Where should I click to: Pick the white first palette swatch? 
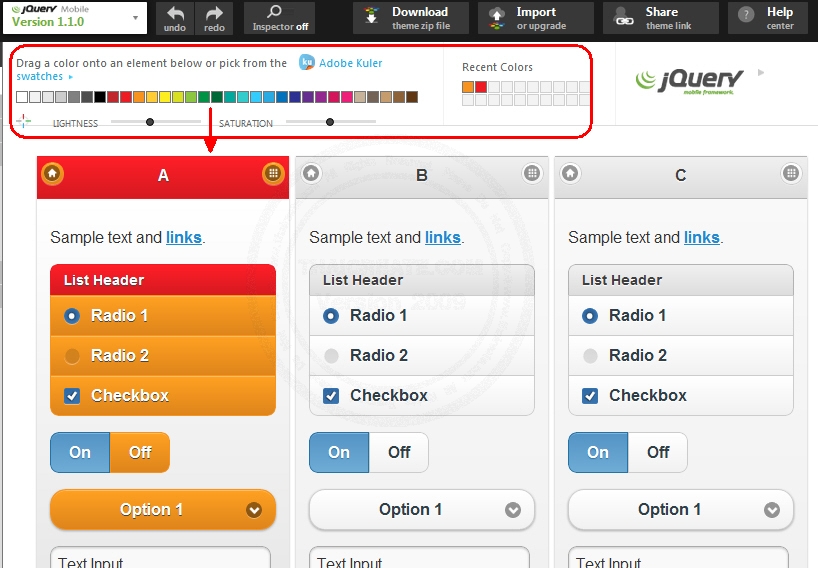click(22, 96)
